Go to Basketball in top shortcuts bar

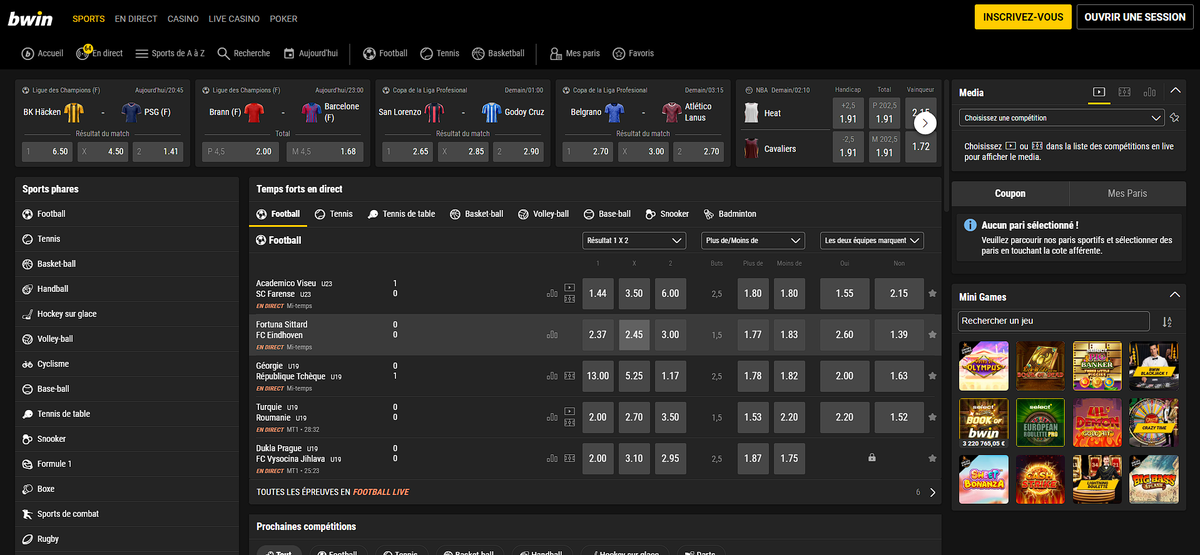498,53
